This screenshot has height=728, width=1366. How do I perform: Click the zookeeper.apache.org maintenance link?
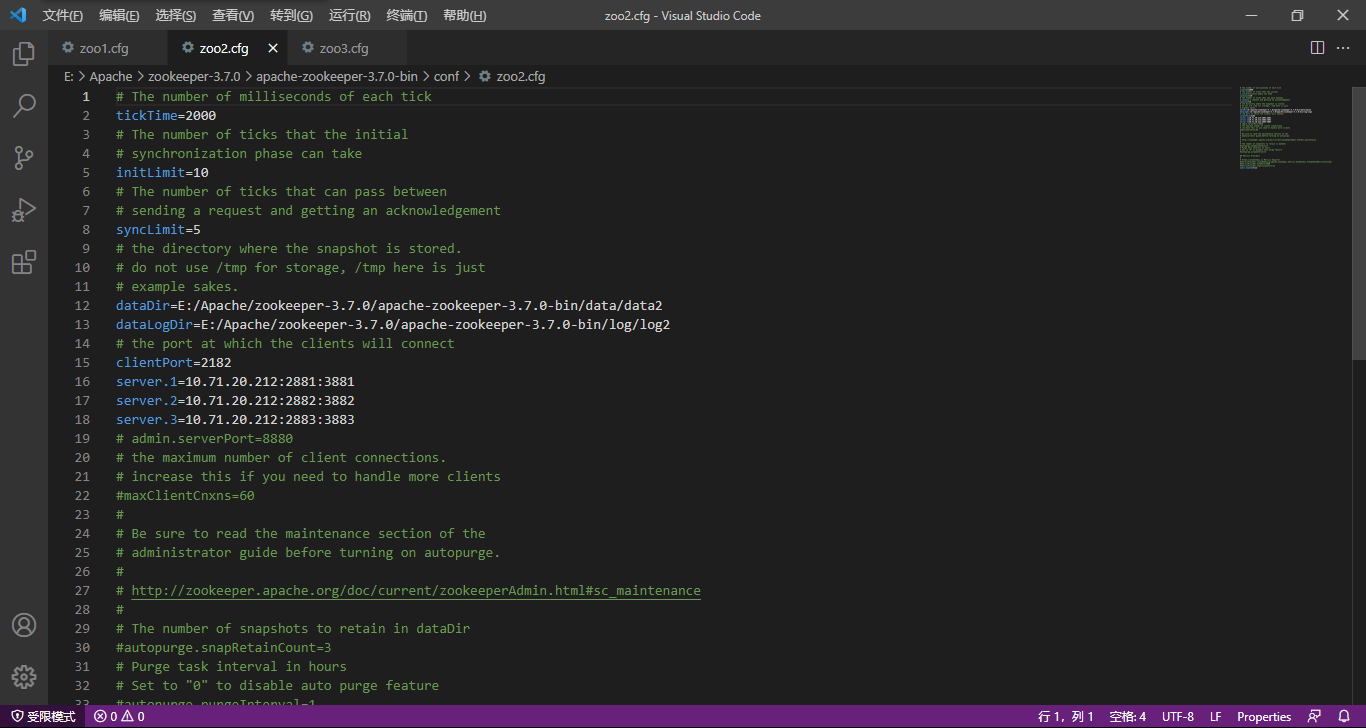pyautogui.click(x=415, y=591)
